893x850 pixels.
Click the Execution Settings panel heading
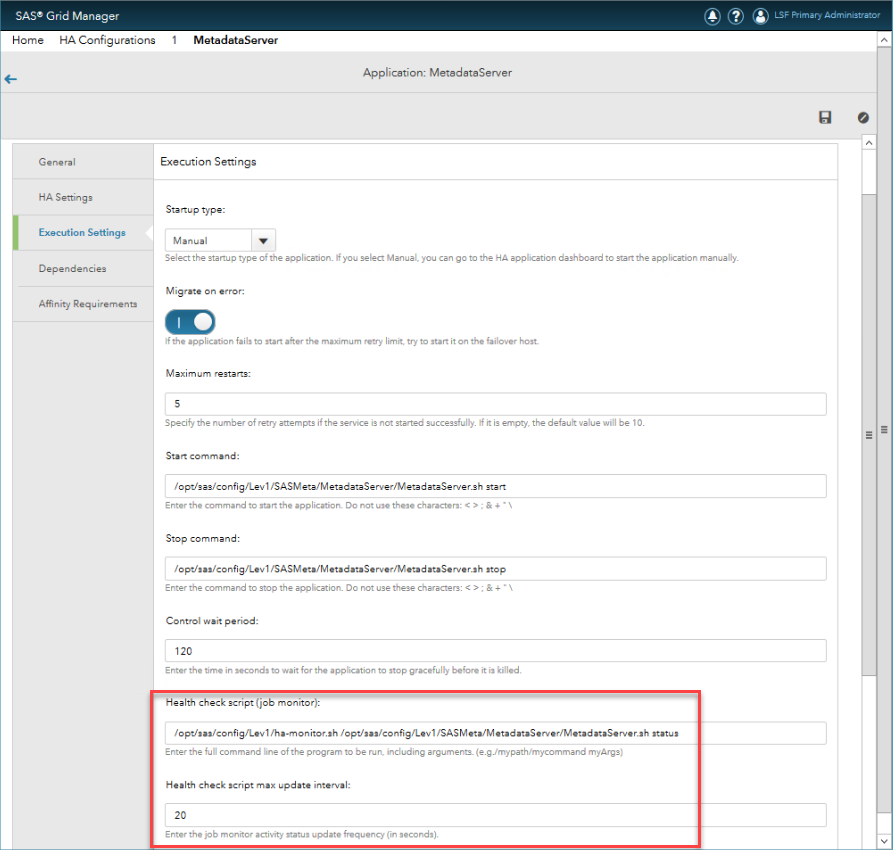pos(208,162)
